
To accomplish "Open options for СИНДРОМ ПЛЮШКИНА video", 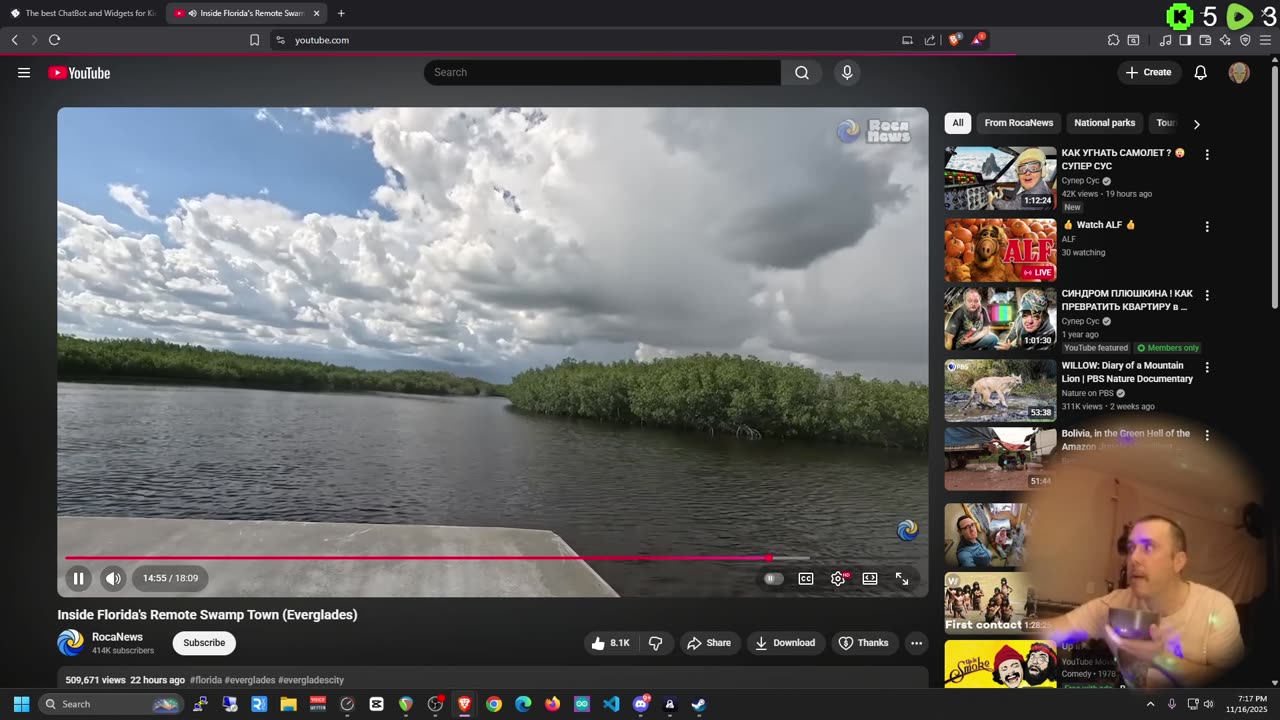I will [1207, 296].
